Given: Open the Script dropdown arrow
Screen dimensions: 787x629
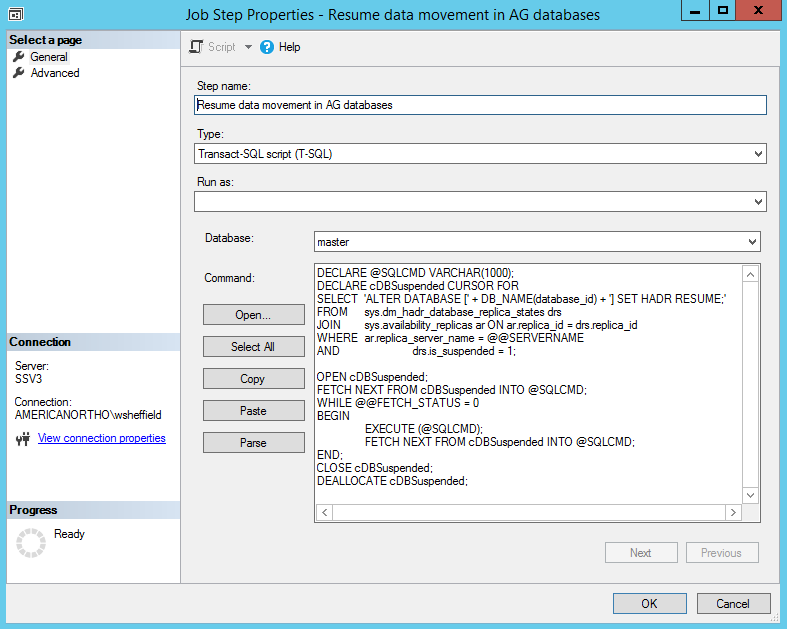Looking at the screenshot, I should point(248,47).
